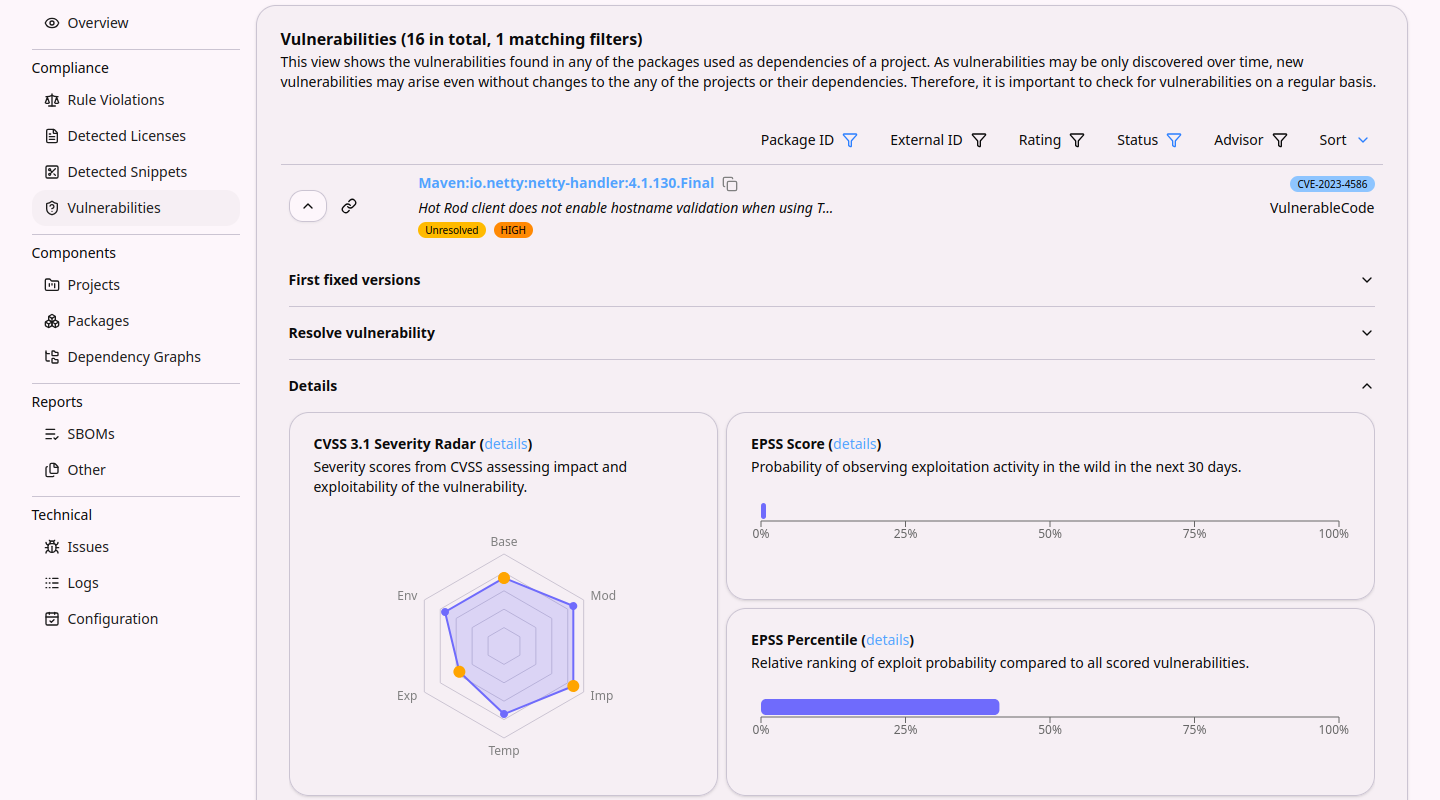Screen dimensions: 1440x800
Task: Click the Dependency Graphs tree icon
Action: 52,357
